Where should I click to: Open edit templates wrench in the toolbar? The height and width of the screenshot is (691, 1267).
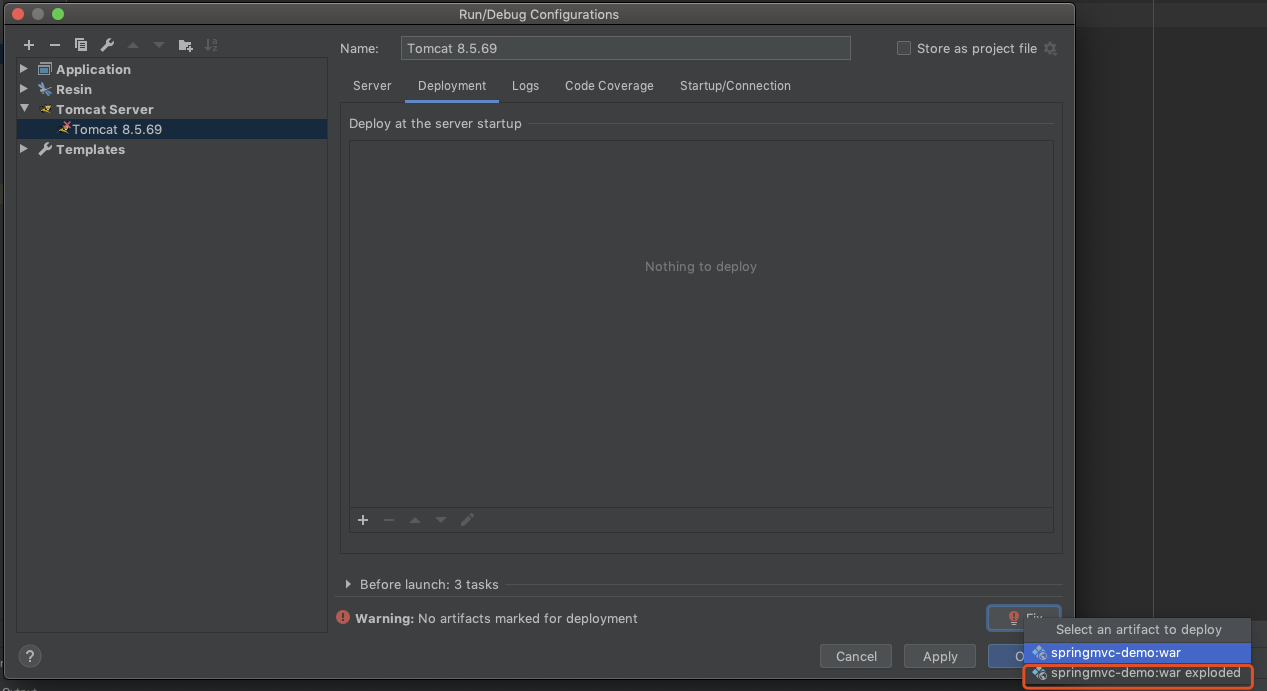[107, 45]
